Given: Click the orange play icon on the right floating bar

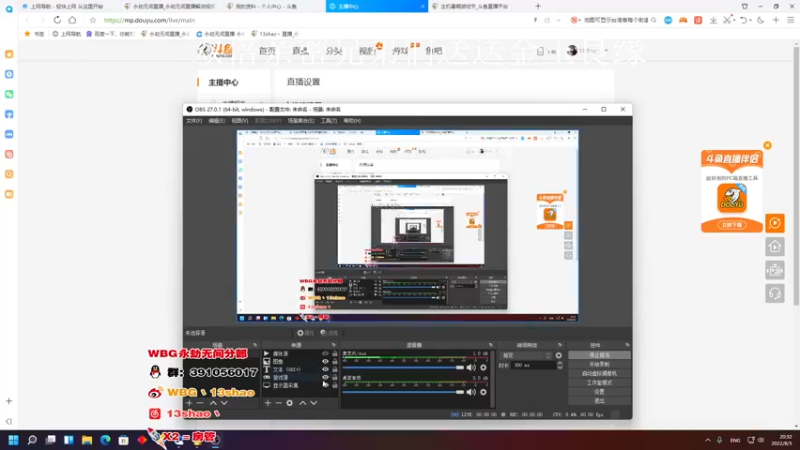Looking at the screenshot, I should tap(775, 223).
